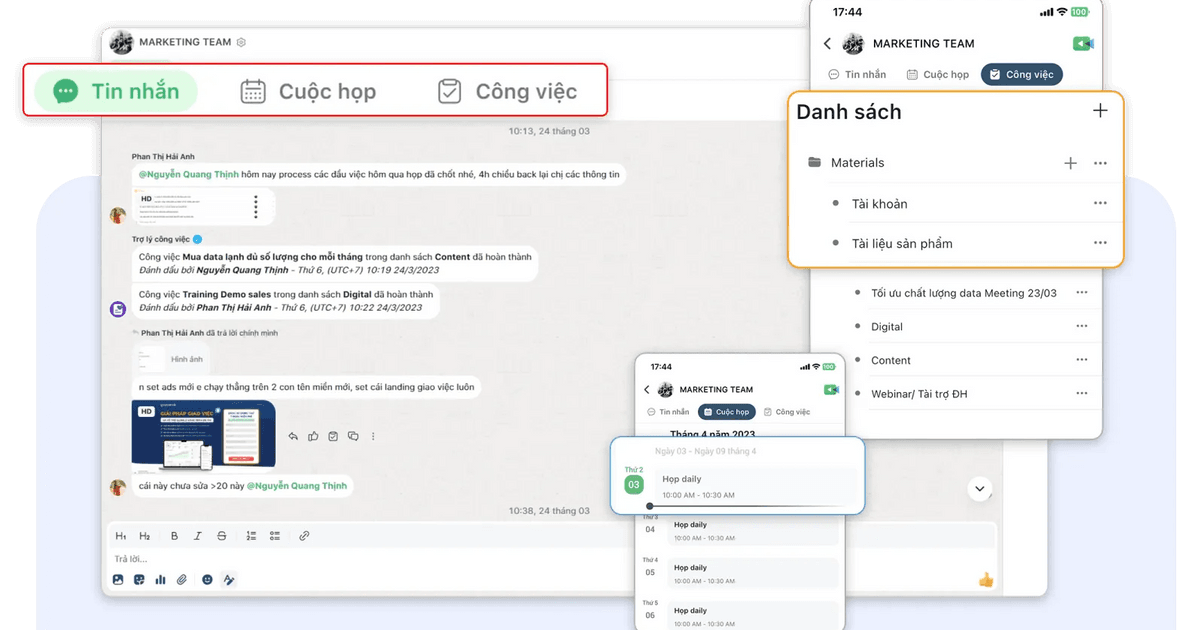
Task: Add an item under Materials folder
Action: 1069,162
